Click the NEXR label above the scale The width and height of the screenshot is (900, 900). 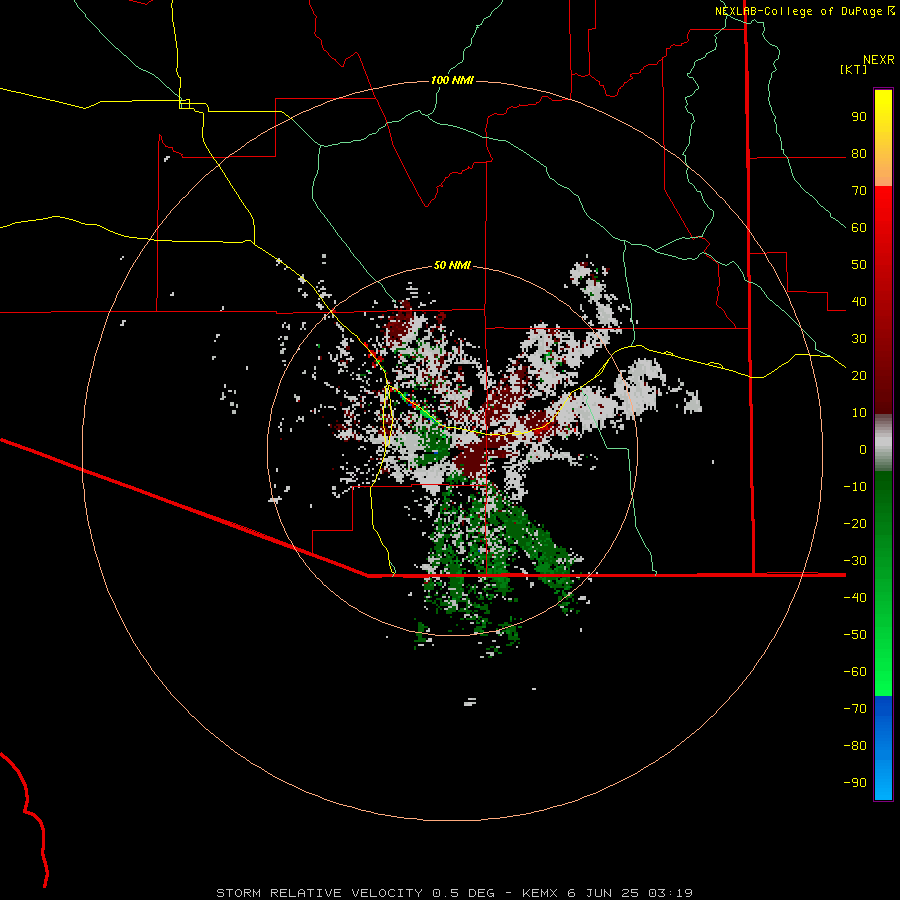pyautogui.click(x=879, y=60)
